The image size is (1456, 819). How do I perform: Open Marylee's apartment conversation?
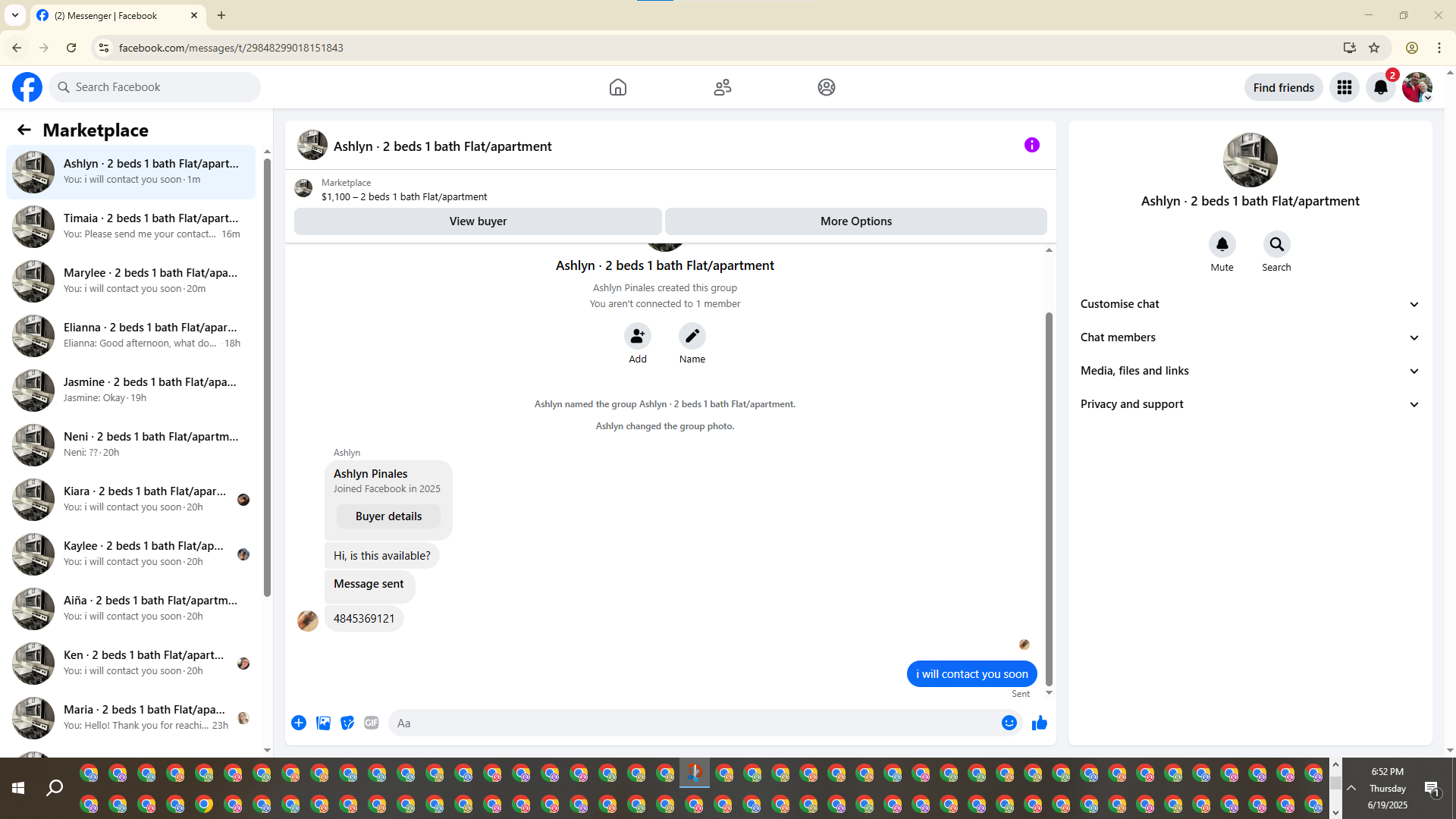click(131, 281)
